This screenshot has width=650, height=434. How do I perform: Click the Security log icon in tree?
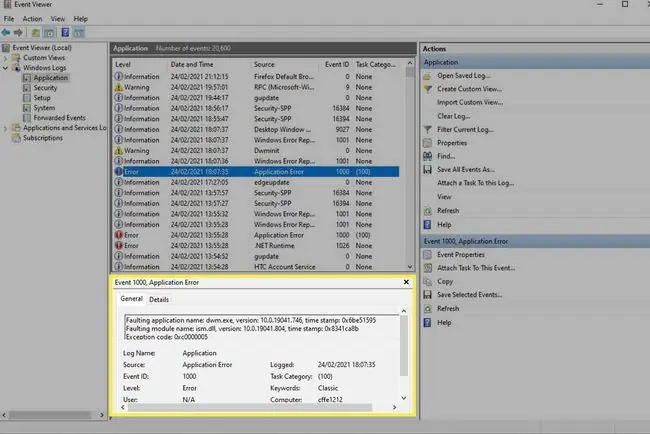click(x=27, y=88)
